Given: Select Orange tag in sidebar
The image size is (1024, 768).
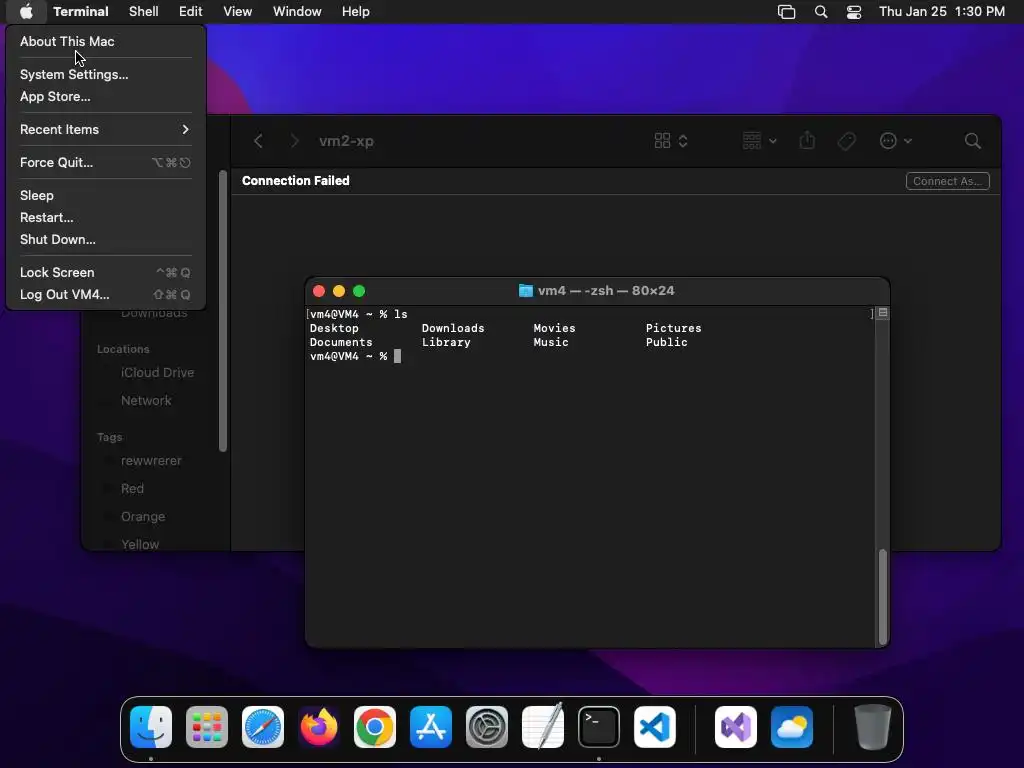Looking at the screenshot, I should [x=143, y=517].
